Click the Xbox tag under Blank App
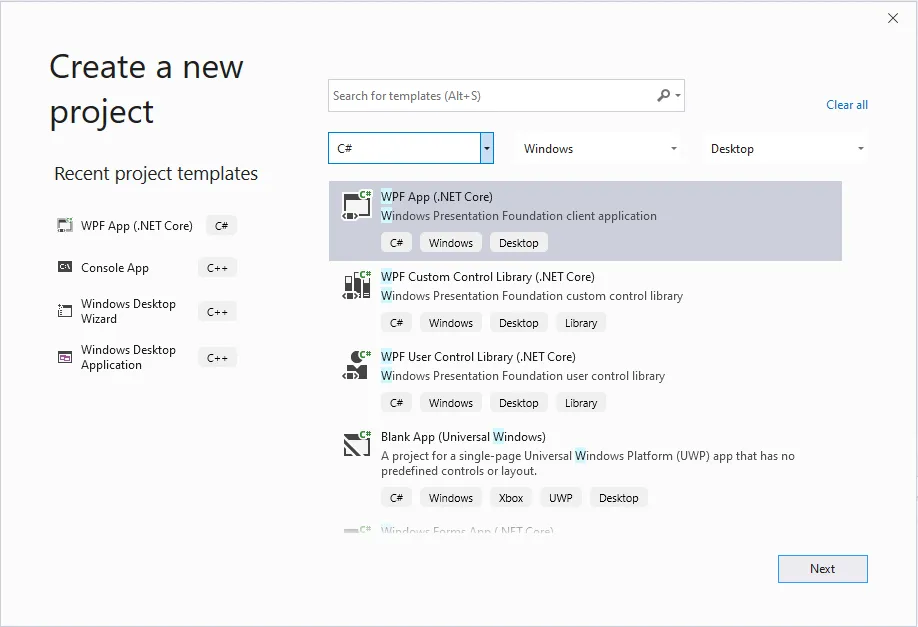The height and width of the screenshot is (627, 918). click(x=511, y=498)
